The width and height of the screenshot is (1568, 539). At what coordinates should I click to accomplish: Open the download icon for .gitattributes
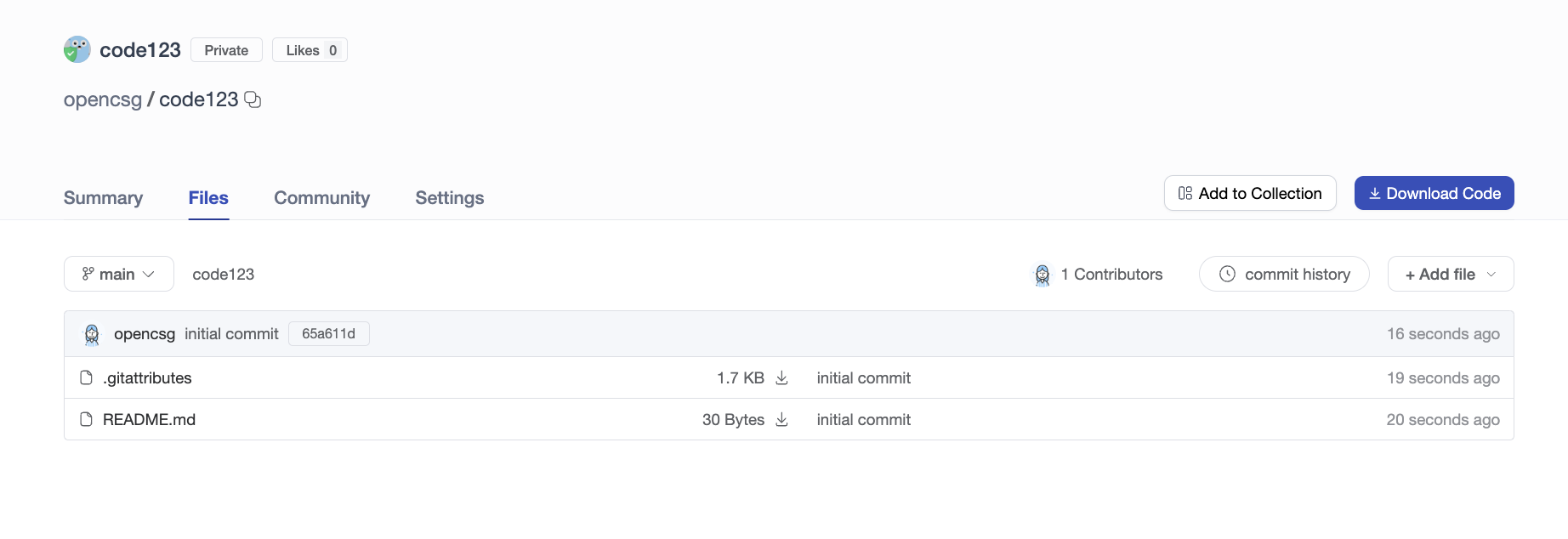pyautogui.click(x=781, y=377)
